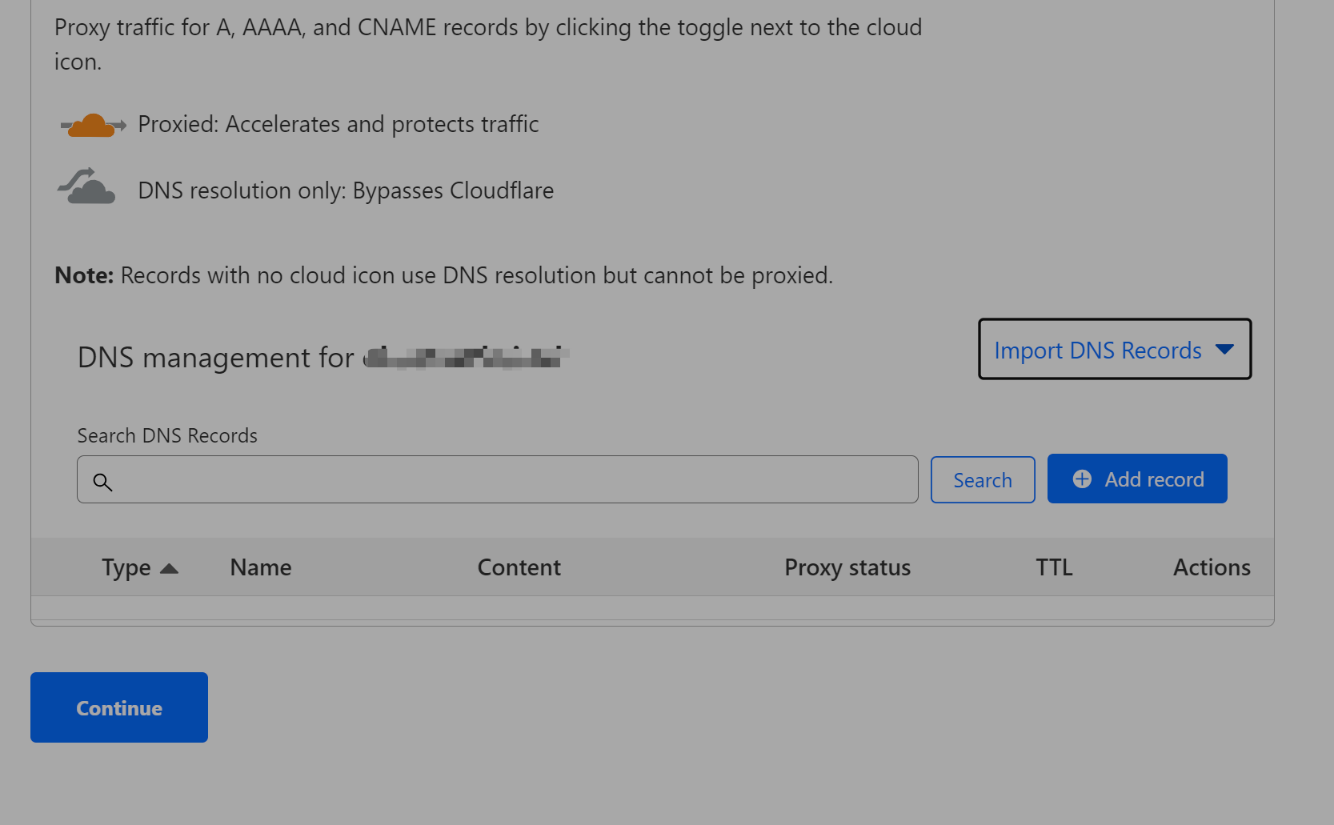Sort by the Type column header
The height and width of the screenshot is (825, 1334).
coord(126,567)
